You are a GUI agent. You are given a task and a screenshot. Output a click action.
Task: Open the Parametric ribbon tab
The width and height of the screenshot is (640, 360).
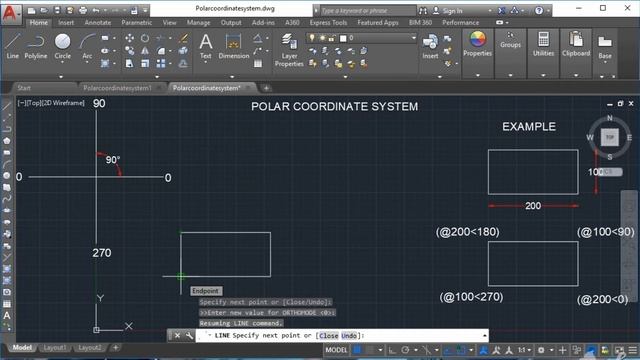136,22
